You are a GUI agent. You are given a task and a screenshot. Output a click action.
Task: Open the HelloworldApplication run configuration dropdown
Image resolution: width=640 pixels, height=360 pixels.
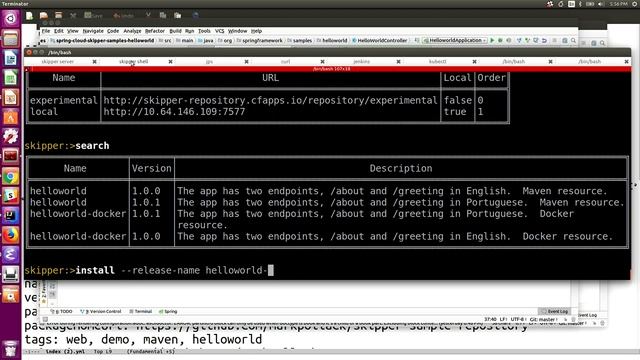coord(455,40)
